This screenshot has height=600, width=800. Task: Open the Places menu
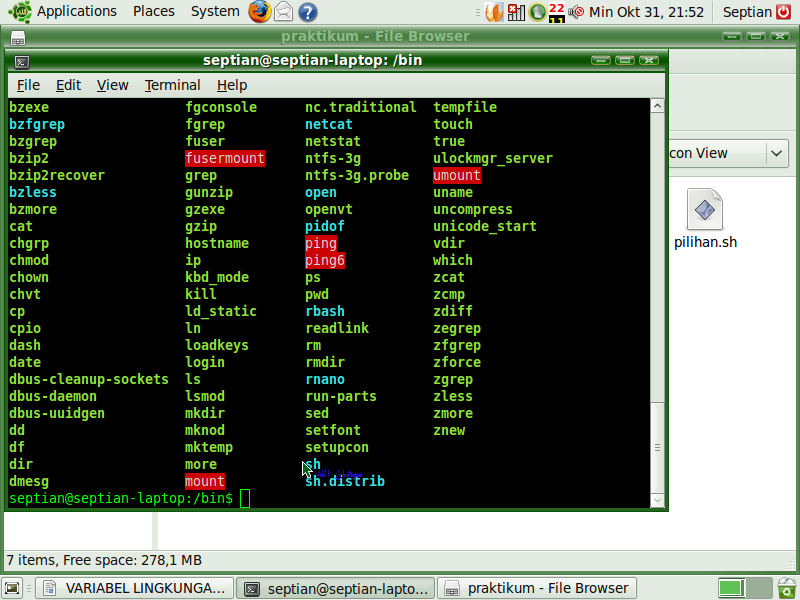154,11
